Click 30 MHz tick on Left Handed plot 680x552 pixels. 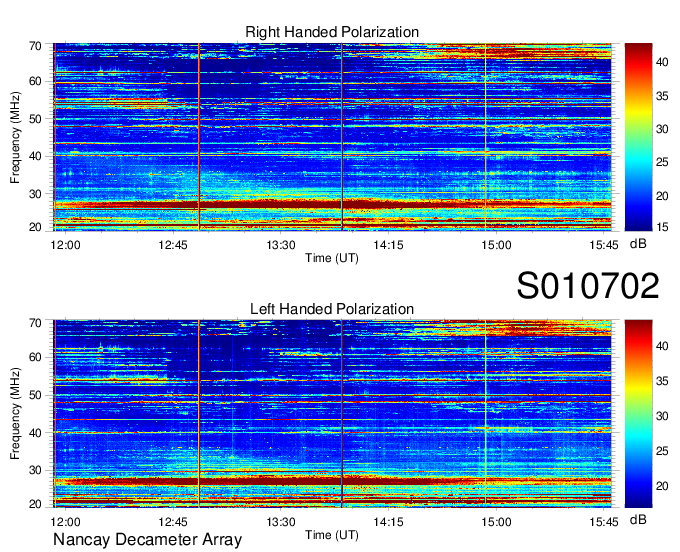pos(35,470)
